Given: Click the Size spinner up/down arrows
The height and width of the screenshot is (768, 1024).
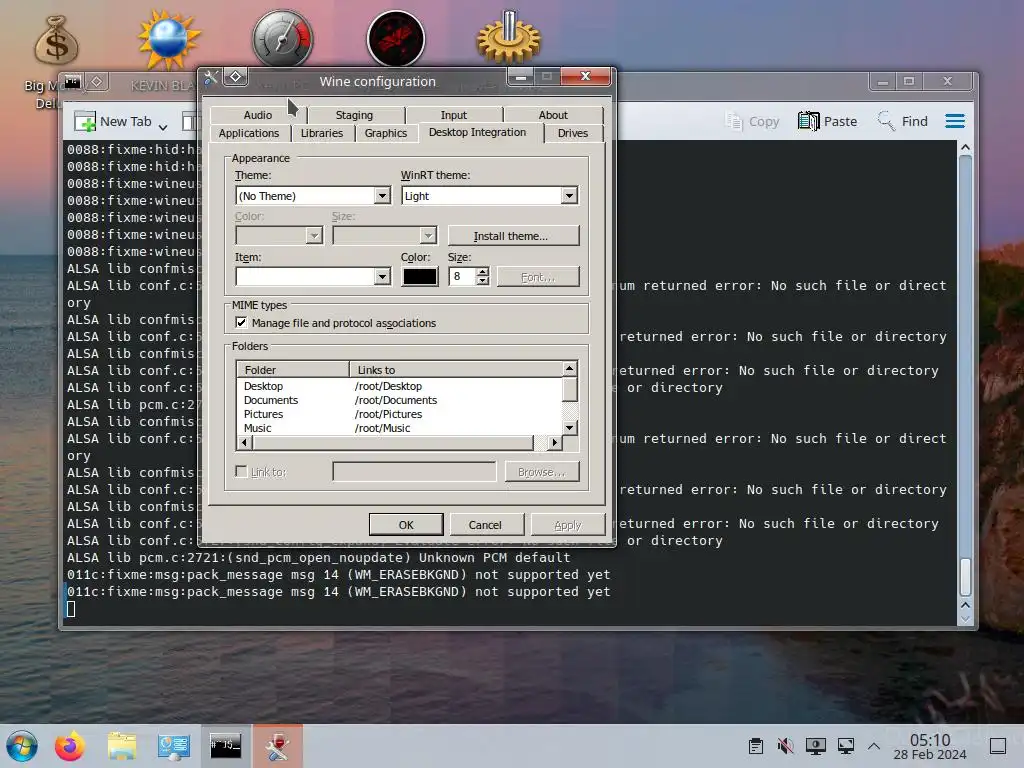Looking at the screenshot, I should coord(483,276).
